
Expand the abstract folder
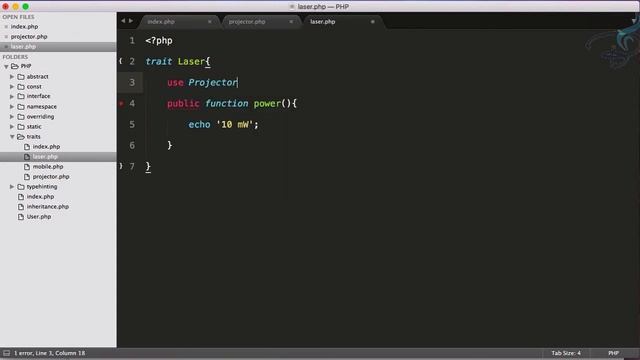12,76
